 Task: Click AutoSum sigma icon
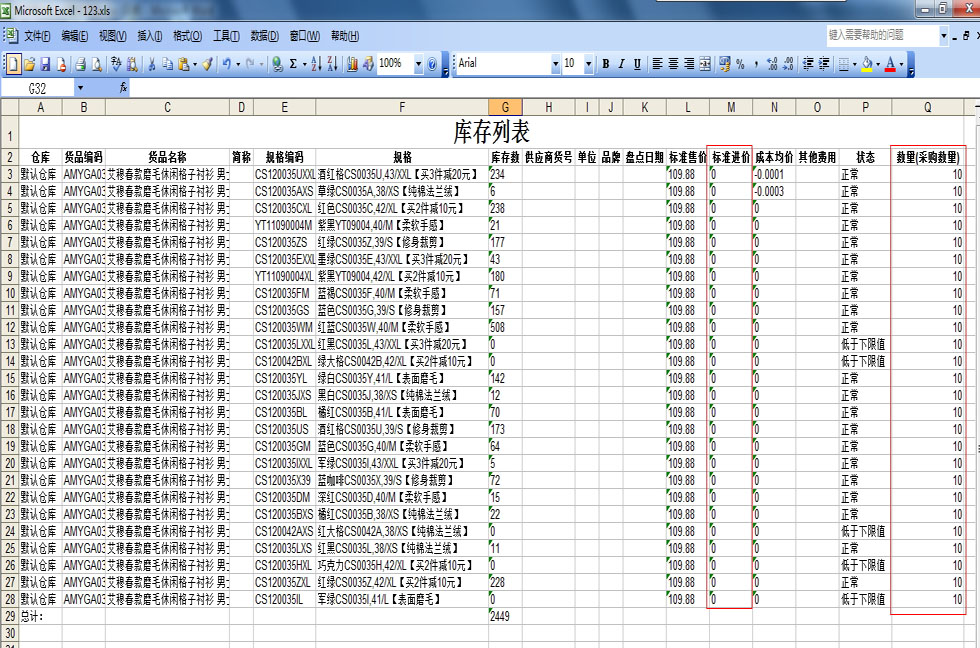pos(293,64)
